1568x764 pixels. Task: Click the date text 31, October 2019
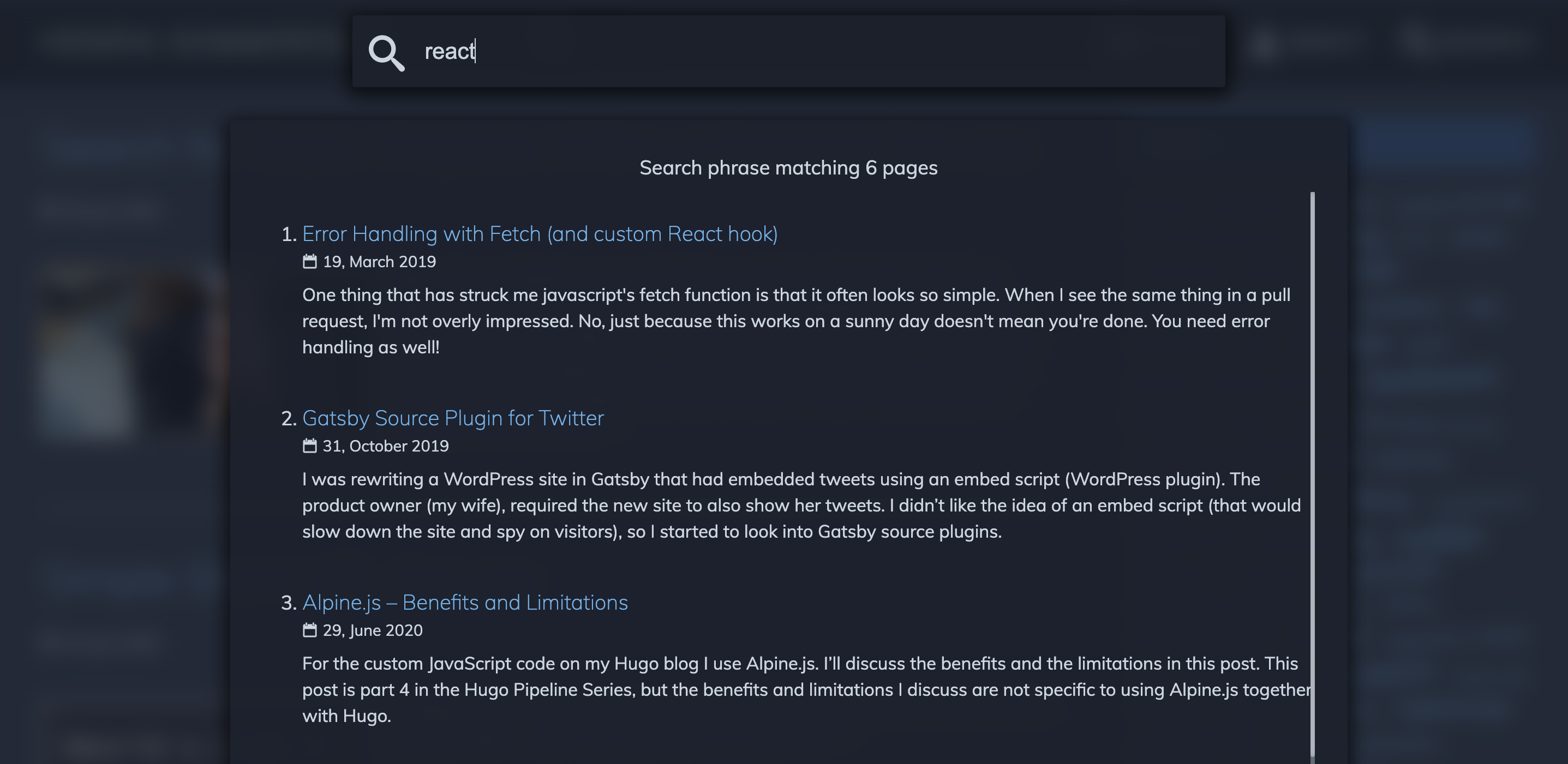click(386, 446)
